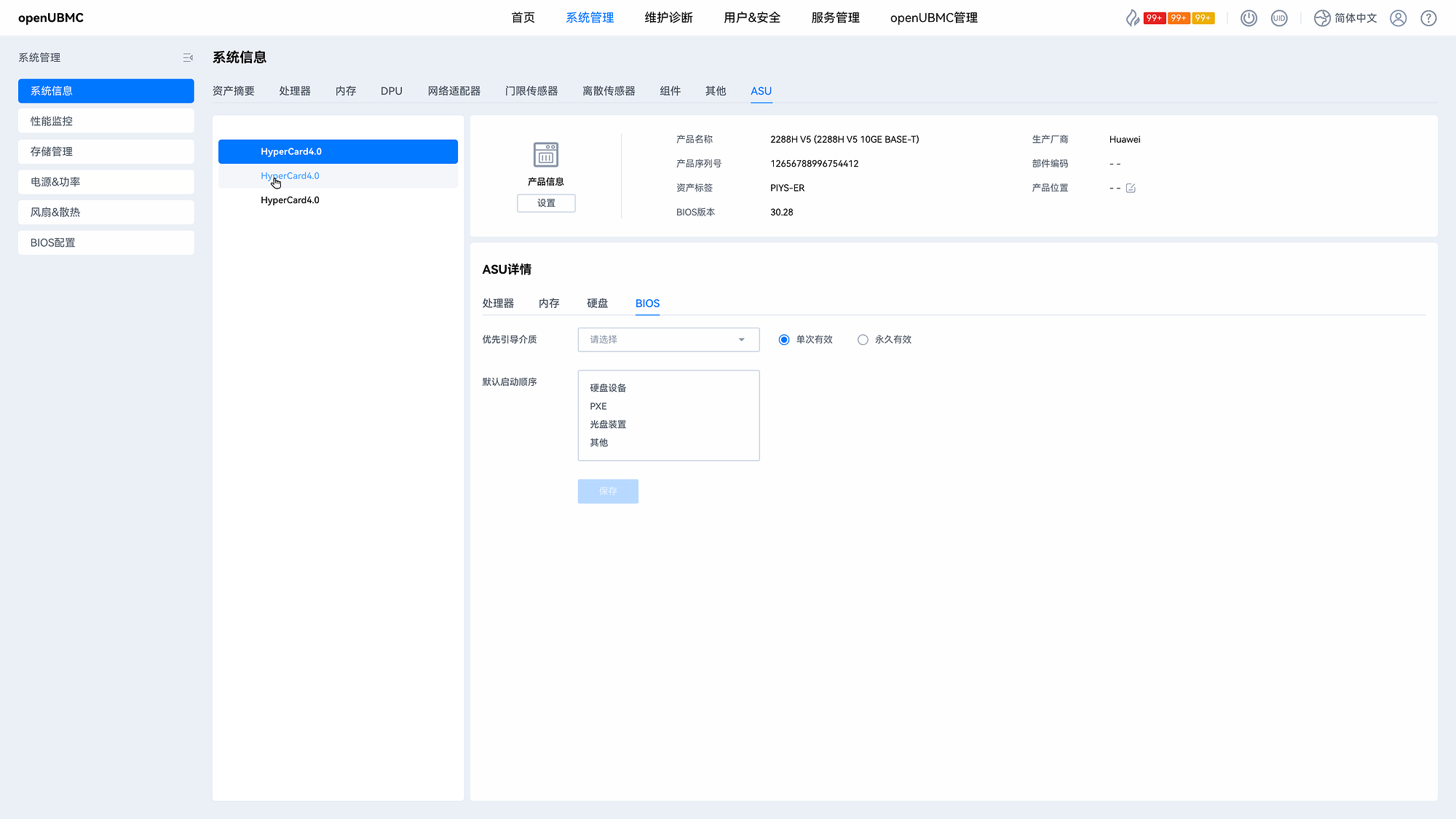Click the 设置 button under 产品信息
The width and height of the screenshot is (1456, 819).
coord(546,203)
